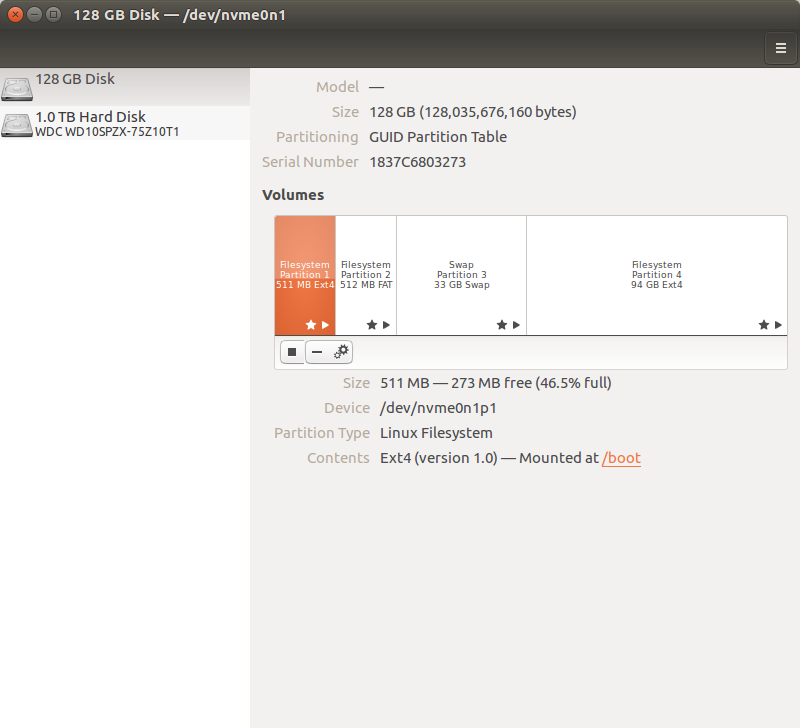Open additional partition options via the gears icon

[x=341, y=352]
